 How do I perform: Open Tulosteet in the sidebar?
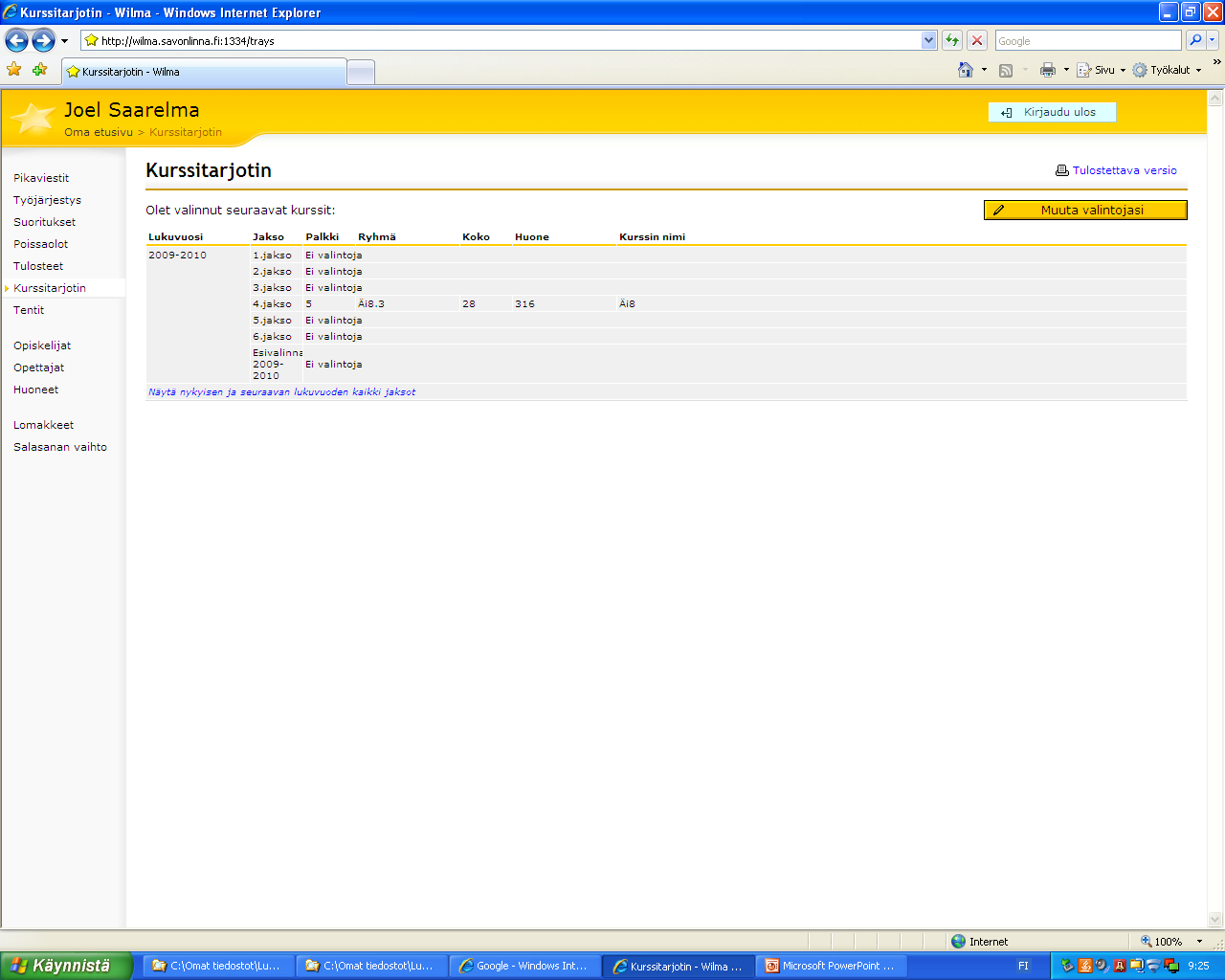coord(38,266)
